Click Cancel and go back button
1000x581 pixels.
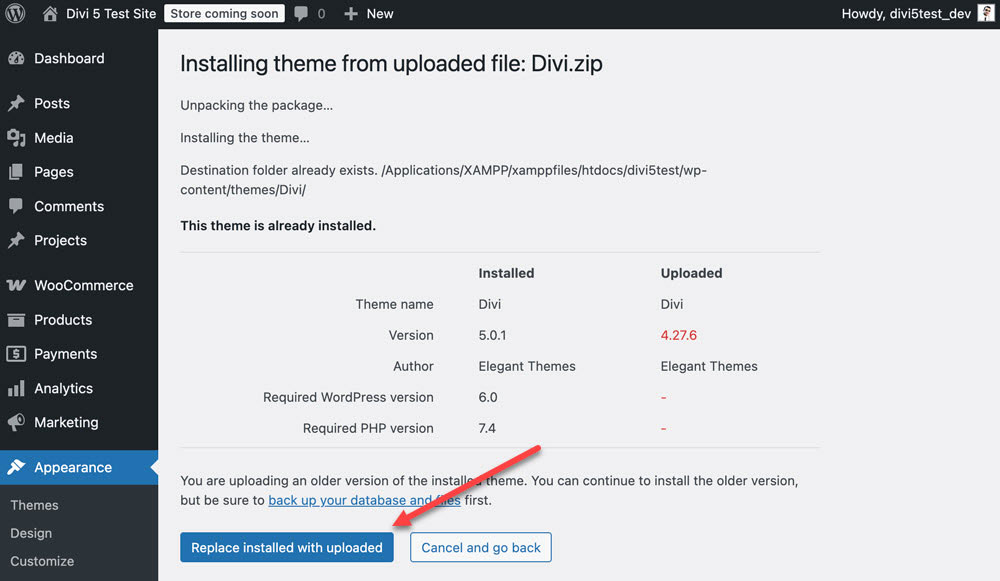tap(481, 547)
